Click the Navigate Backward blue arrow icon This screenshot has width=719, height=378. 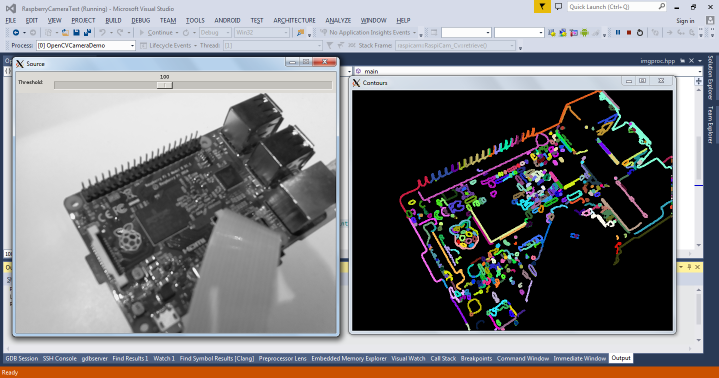[16, 33]
